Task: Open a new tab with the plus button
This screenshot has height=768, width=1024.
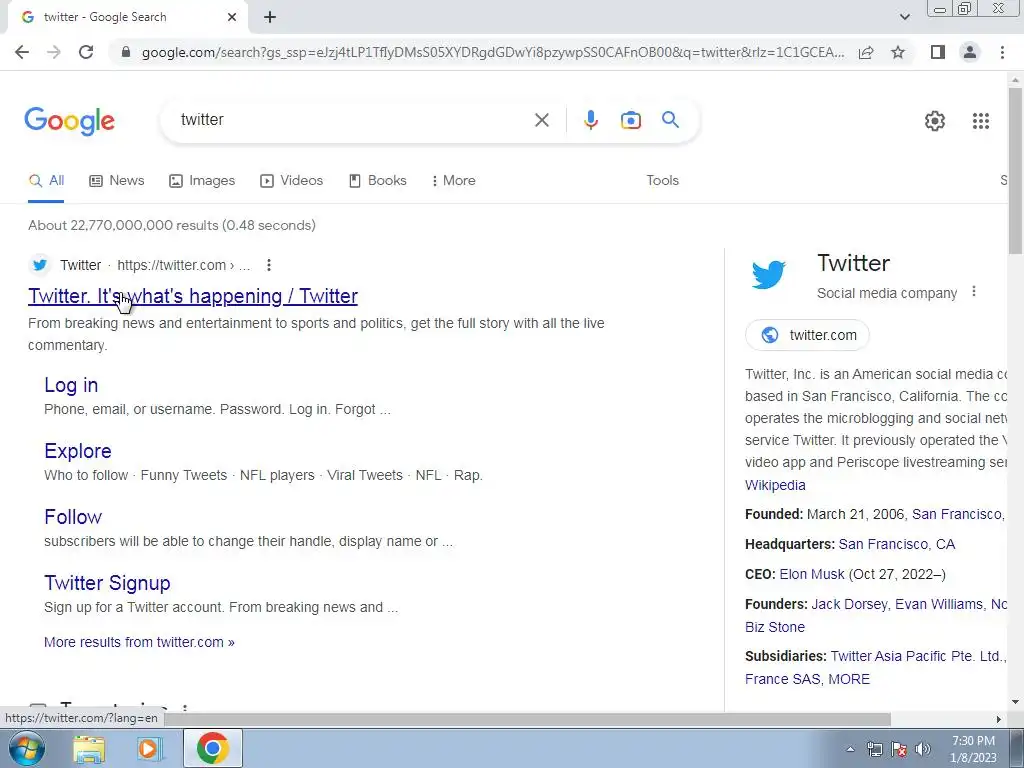Action: pos(270,17)
